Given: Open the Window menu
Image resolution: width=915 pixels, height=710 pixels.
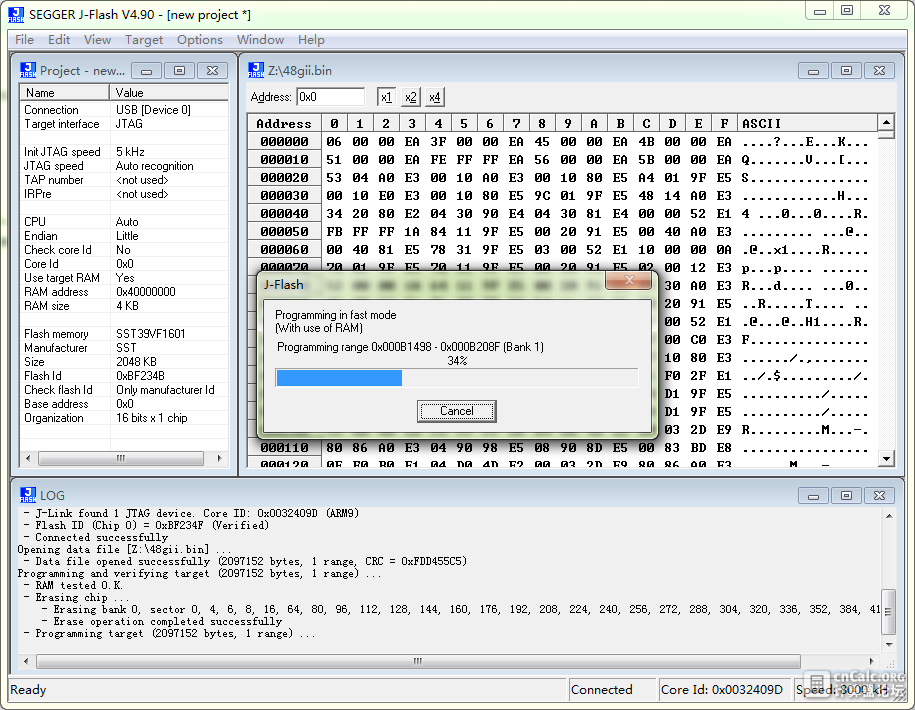Looking at the screenshot, I should pyautogui.click(x=260, y=40).
